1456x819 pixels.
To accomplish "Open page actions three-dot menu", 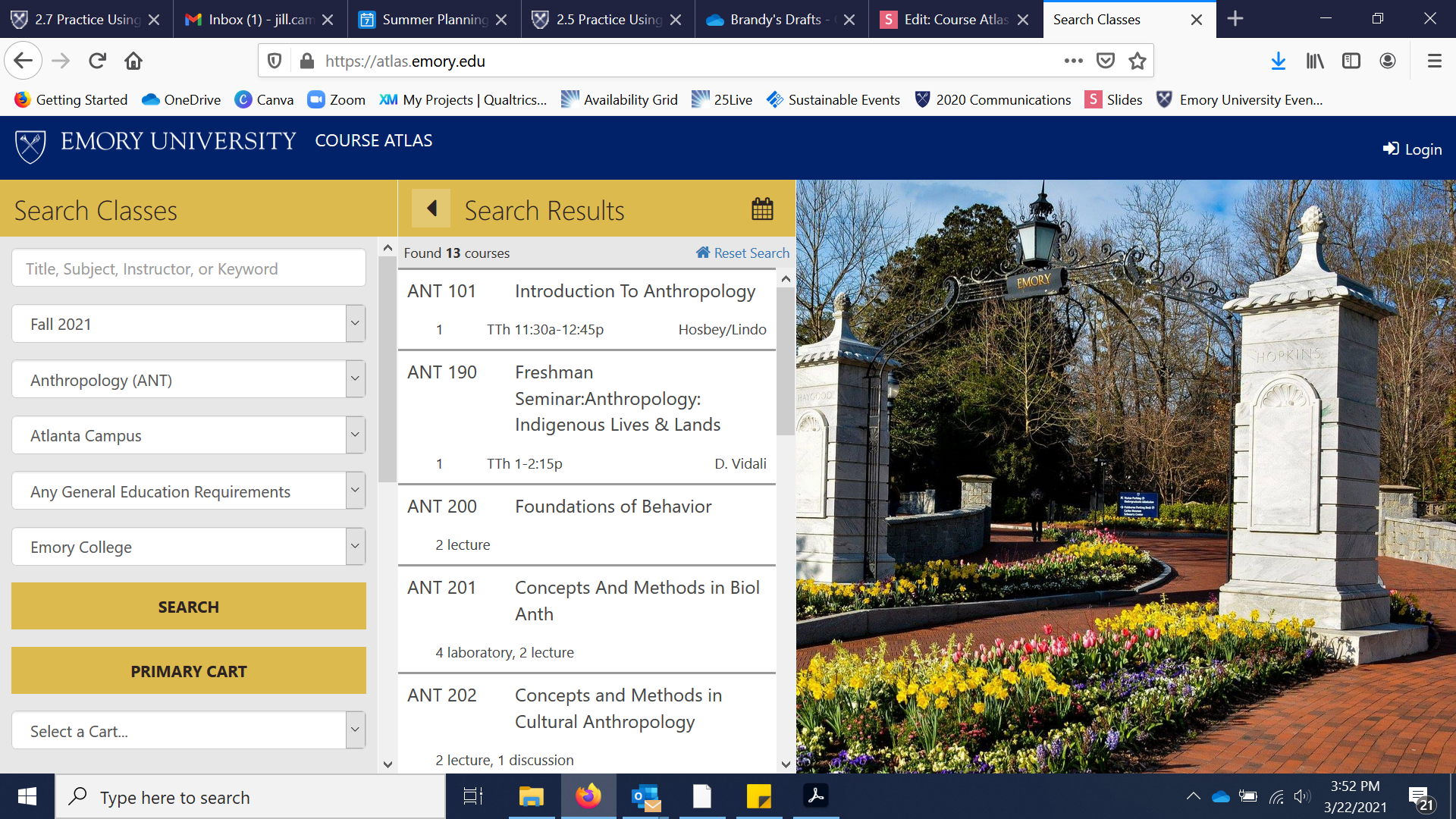I will pos(1073,61).
